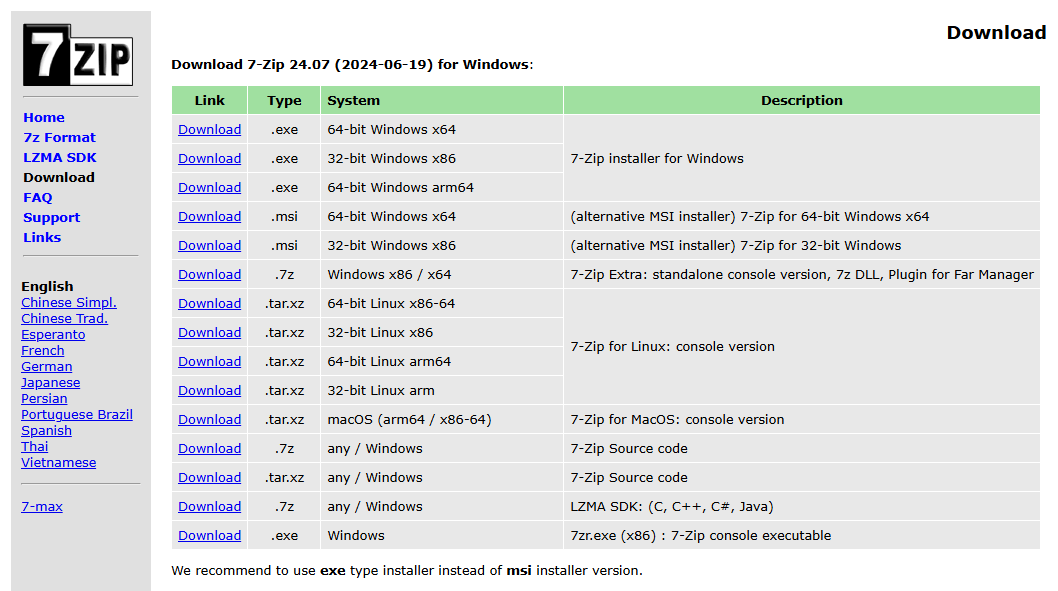
Task: Click the Description column header
Action: (x=802, y=101)
